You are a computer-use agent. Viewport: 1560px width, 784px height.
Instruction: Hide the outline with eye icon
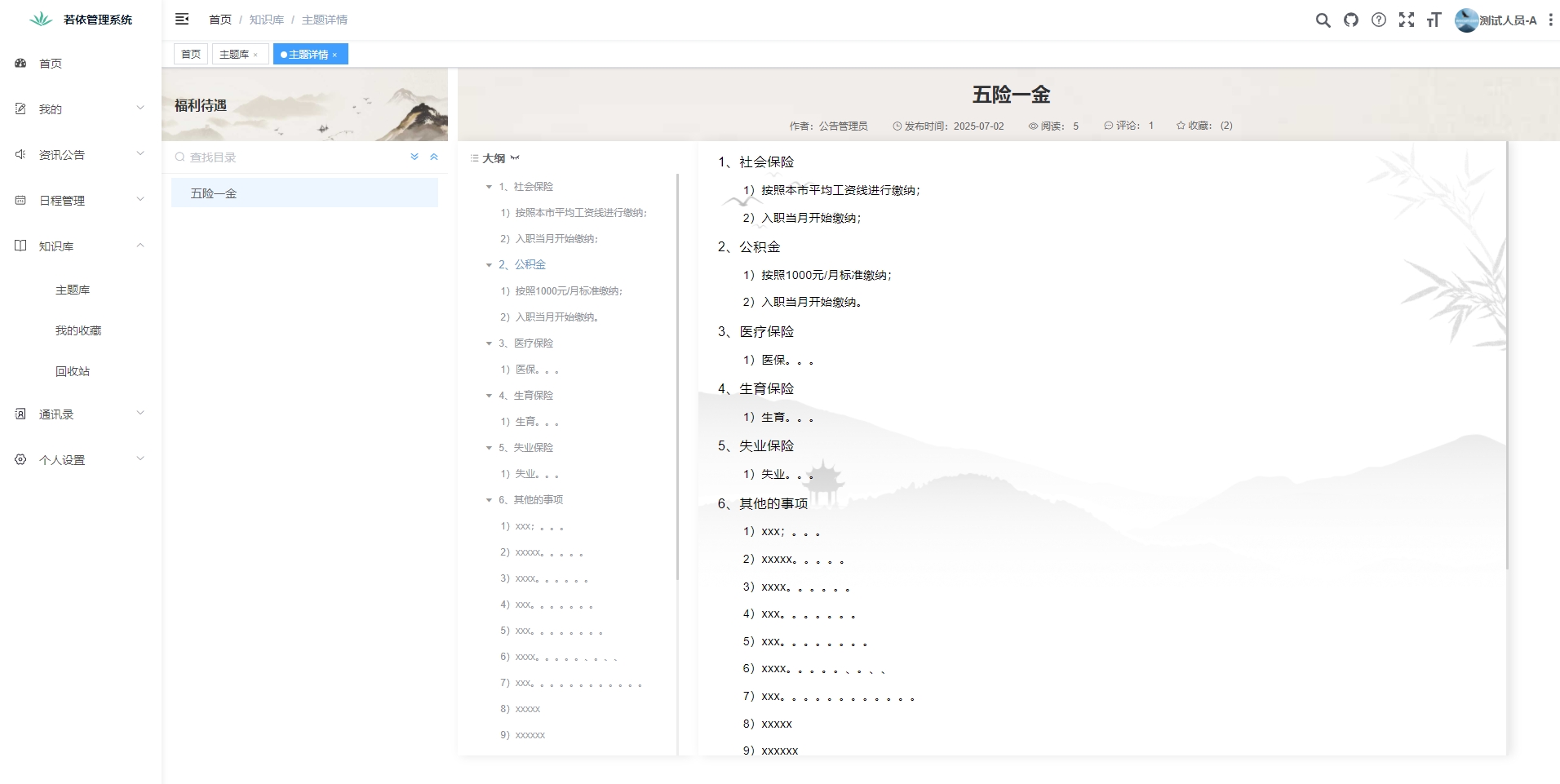tap(515, 158)
